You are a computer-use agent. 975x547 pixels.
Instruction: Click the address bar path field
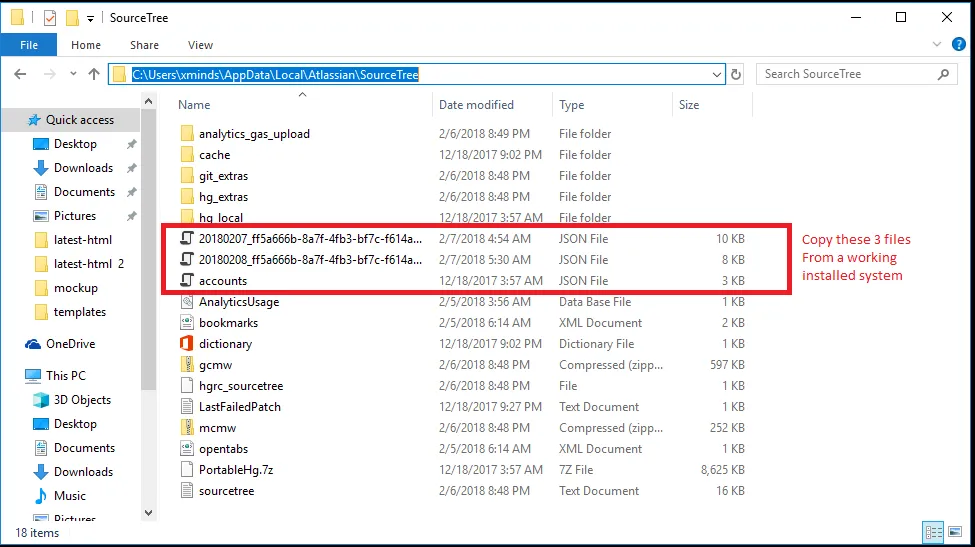click(x=417, y=75)
